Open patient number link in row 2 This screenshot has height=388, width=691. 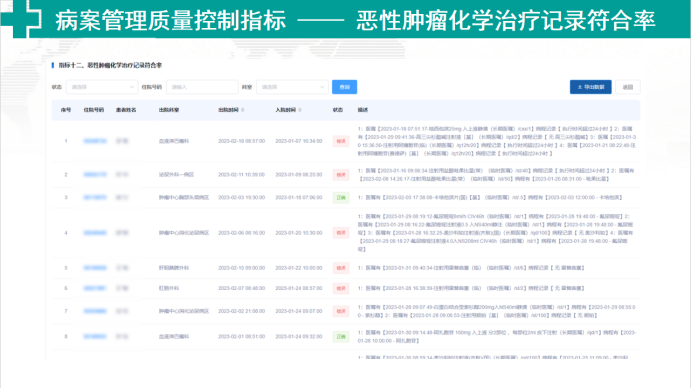pos(95,175)
